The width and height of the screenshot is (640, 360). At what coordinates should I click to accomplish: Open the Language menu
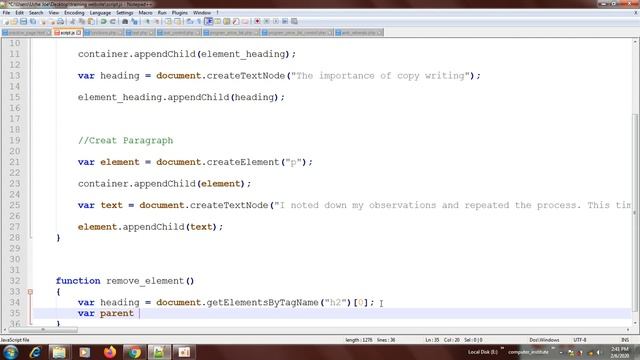pos(100,13)
